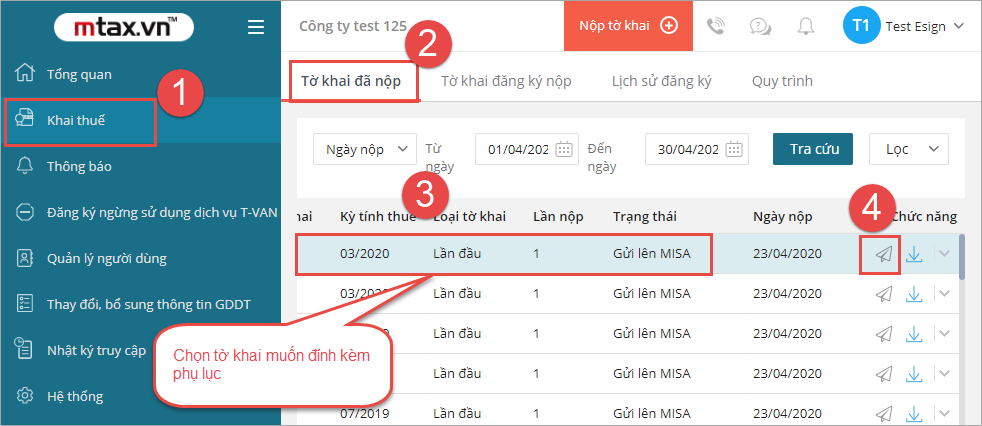Download the second row tax declaration
Image resolution: width=982 pixels, height=426 pixels.
914,294
